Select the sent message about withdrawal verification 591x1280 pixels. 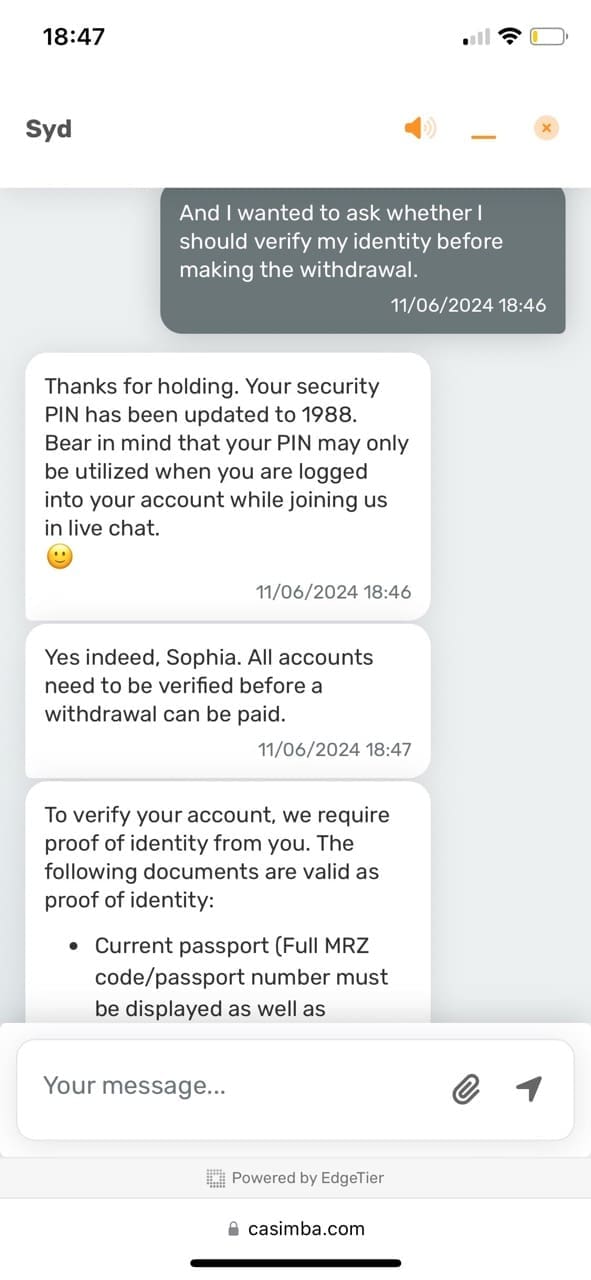[363, 260]
